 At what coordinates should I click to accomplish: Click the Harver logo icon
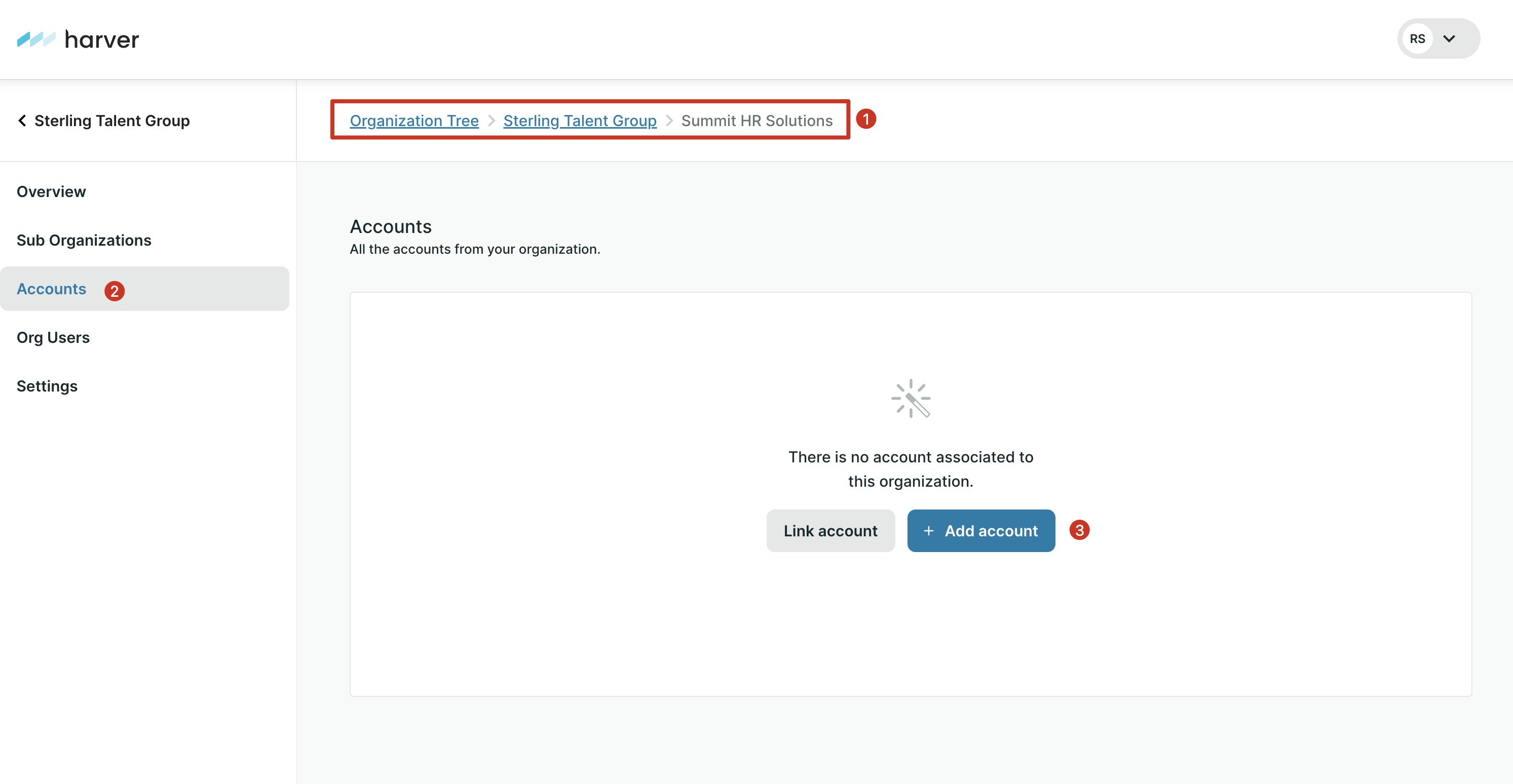(x=36, y=40)
